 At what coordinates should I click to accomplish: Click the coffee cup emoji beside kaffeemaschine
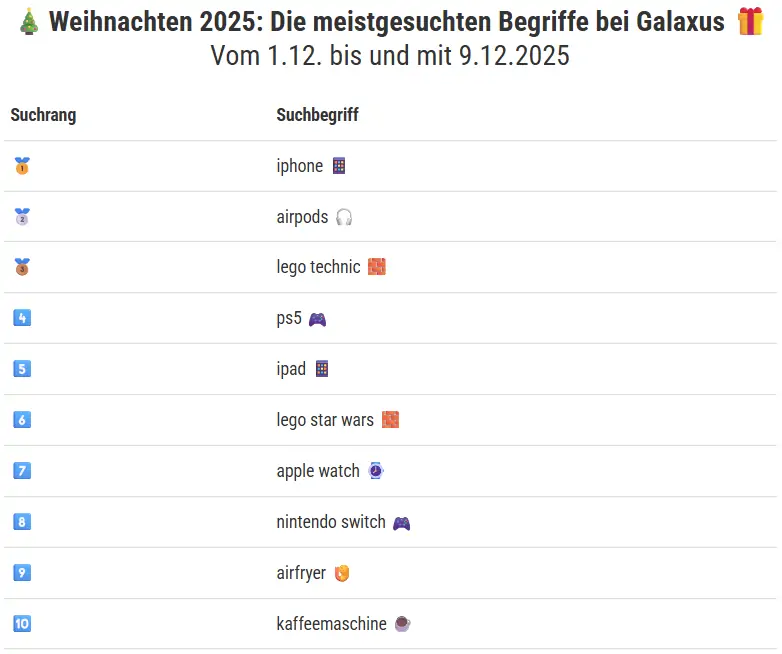coord(402,624)
